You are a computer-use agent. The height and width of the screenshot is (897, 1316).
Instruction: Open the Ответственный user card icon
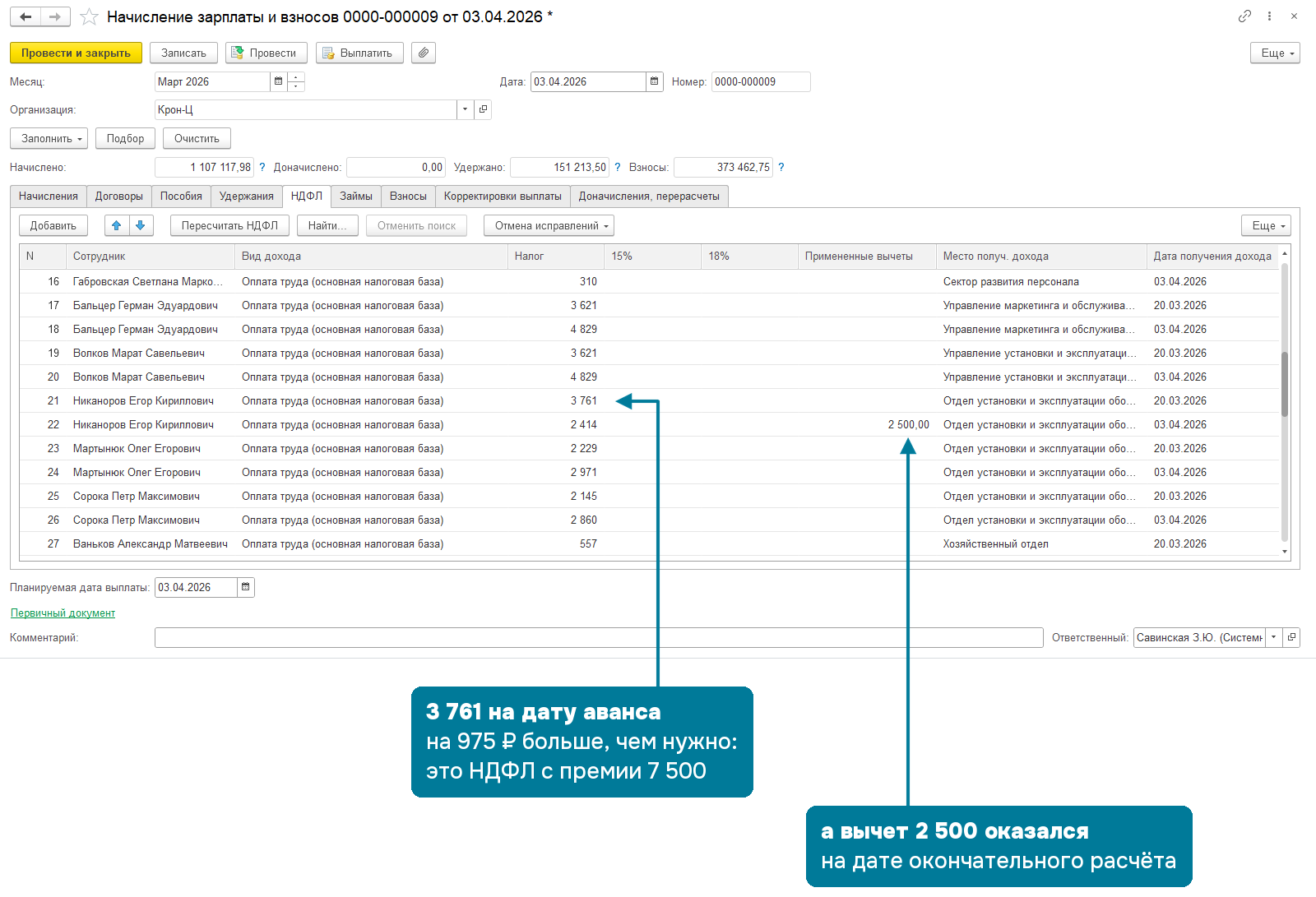pos(1291,637)
